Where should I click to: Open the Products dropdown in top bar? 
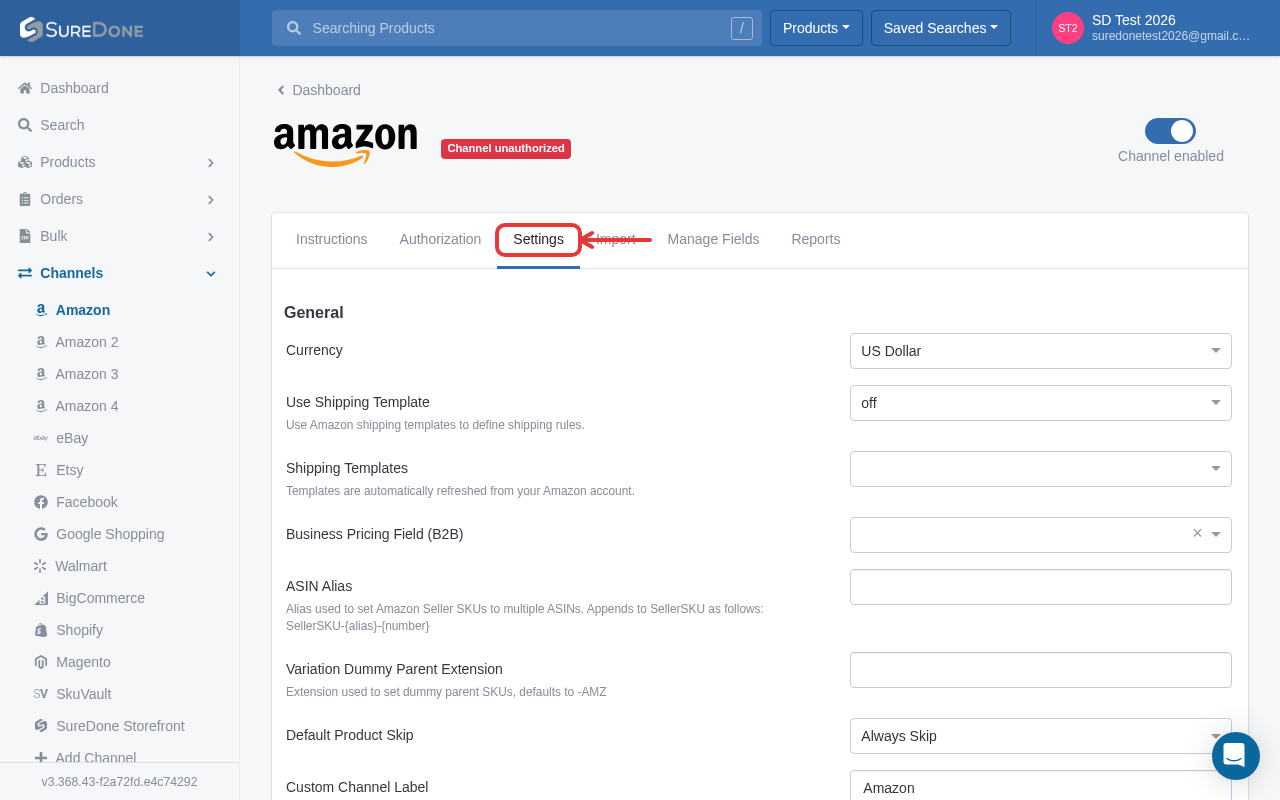coord(816,28)
